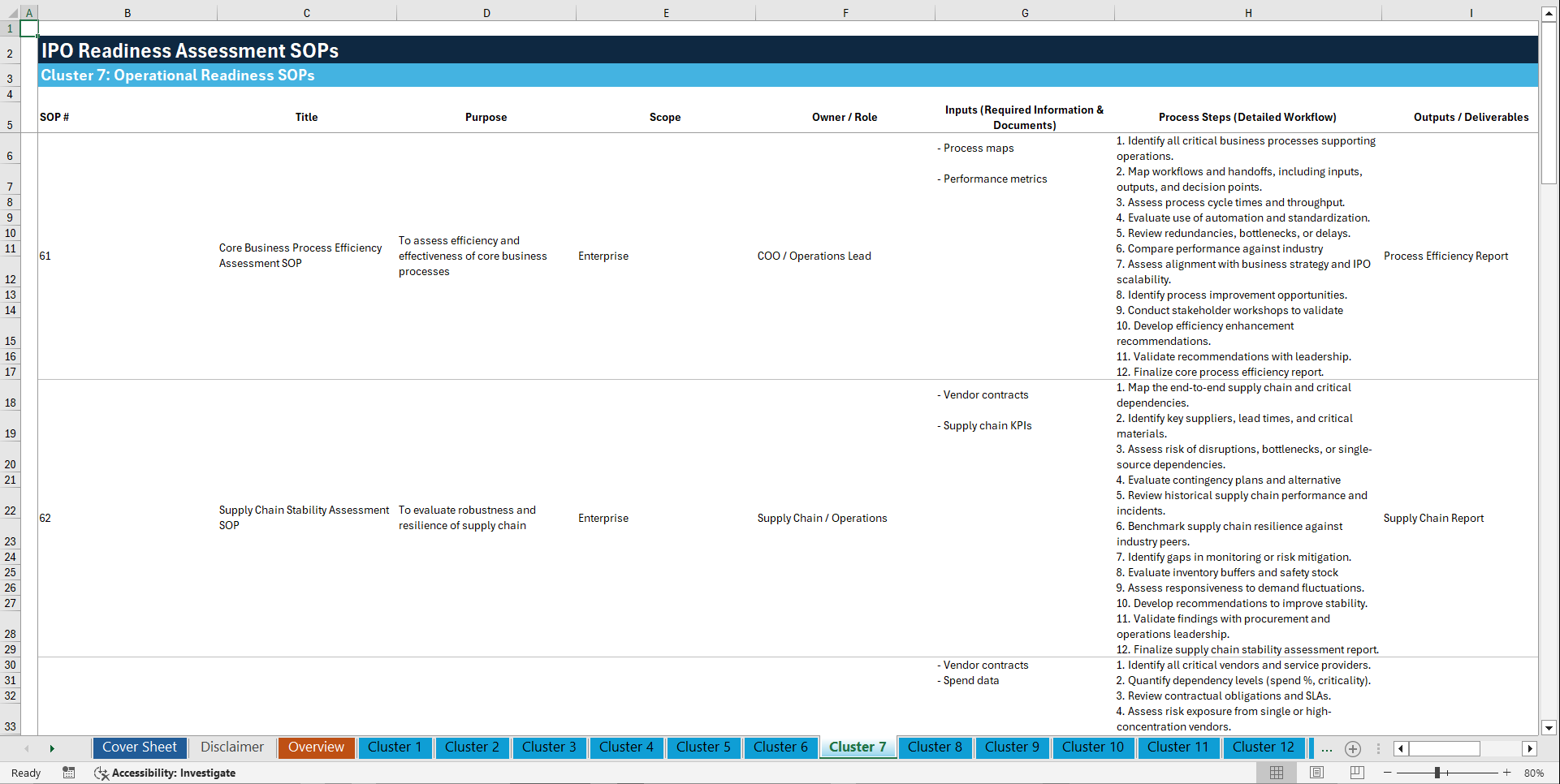
Task: Click the Overview sheet tab
Action: click(x=316, y=747)
